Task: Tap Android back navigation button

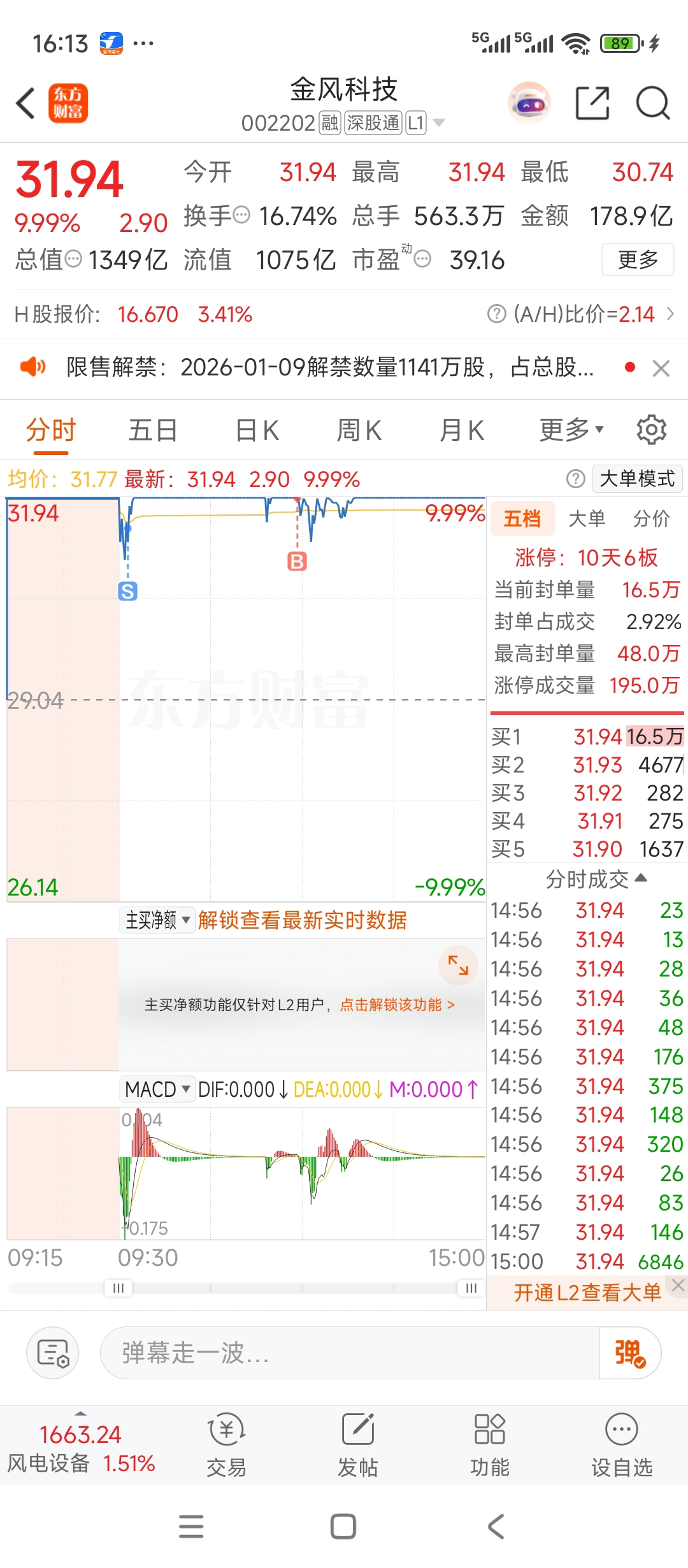Action: [x=496, y=1526]
